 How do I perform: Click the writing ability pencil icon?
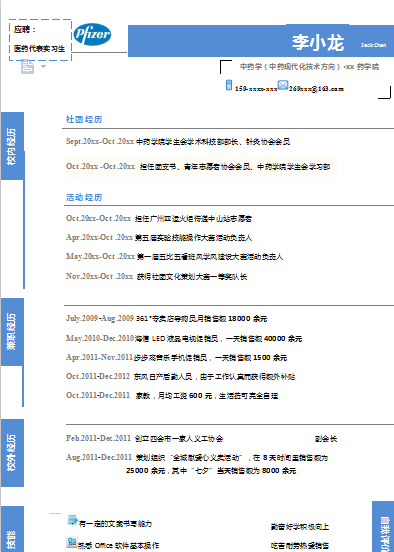(x=72, y=520)
